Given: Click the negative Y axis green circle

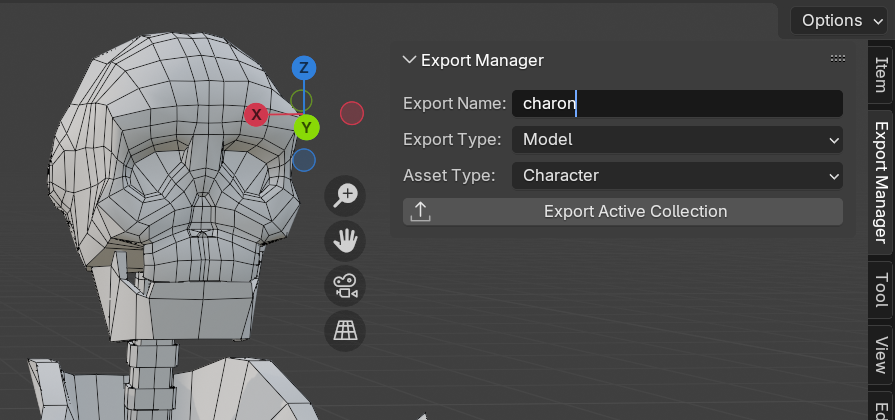Looking at the screenshot, I should point(301,101).
